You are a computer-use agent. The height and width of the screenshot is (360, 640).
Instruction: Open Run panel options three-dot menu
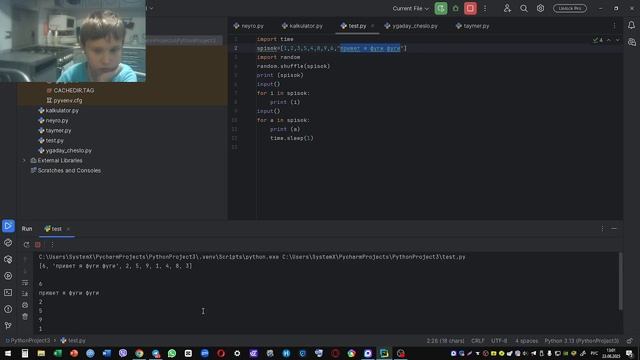point(602,229)
